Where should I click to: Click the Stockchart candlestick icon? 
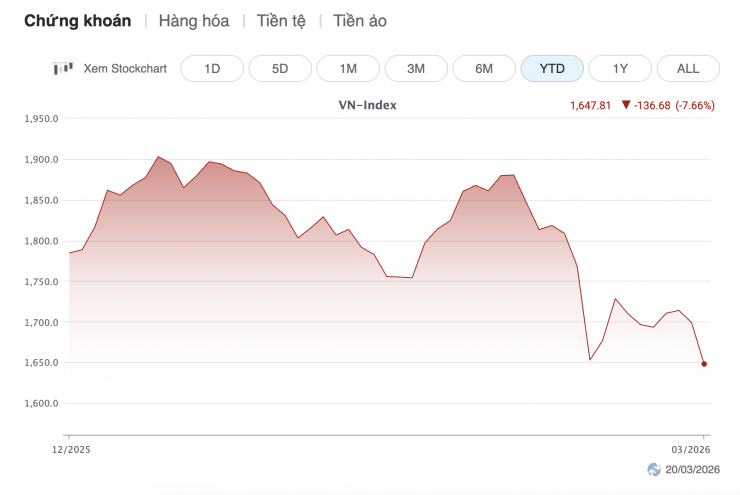pos(62,68)
